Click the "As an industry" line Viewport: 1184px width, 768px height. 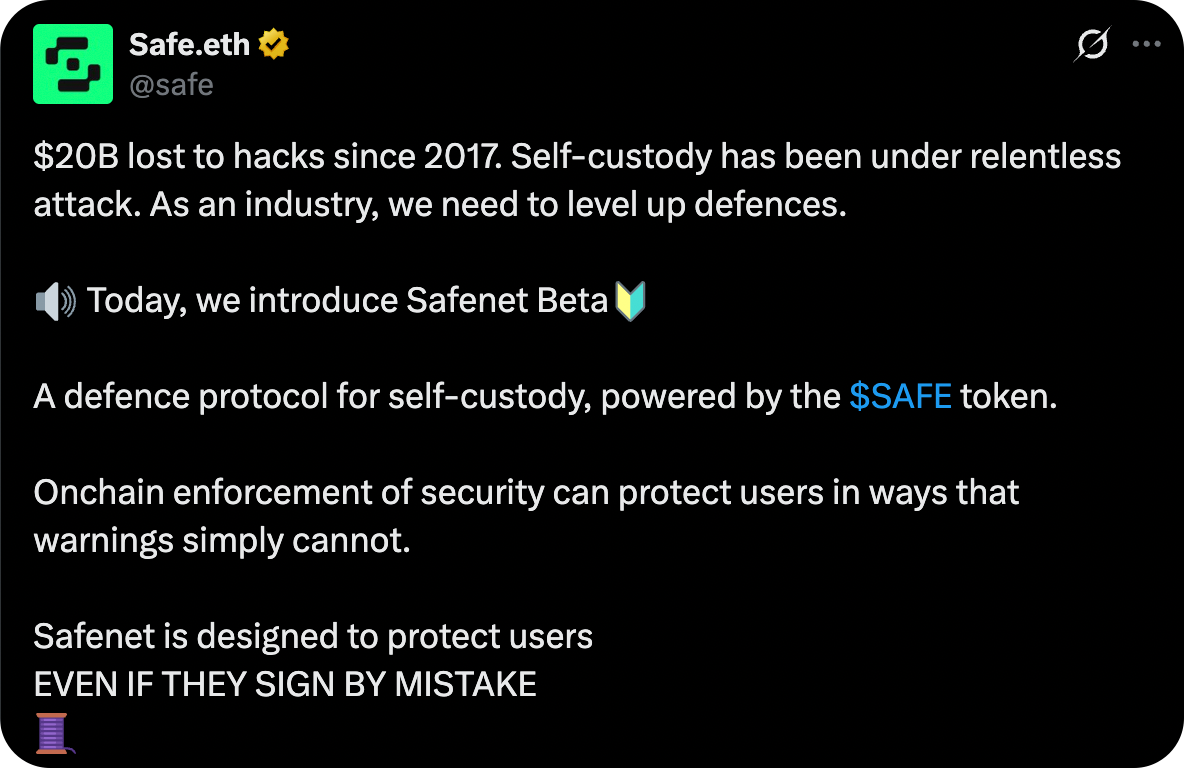click(440, 205)
